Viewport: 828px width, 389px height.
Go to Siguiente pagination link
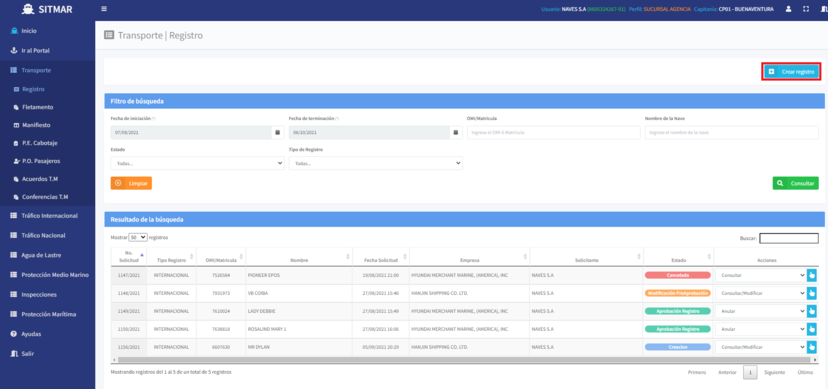point(774,372)
